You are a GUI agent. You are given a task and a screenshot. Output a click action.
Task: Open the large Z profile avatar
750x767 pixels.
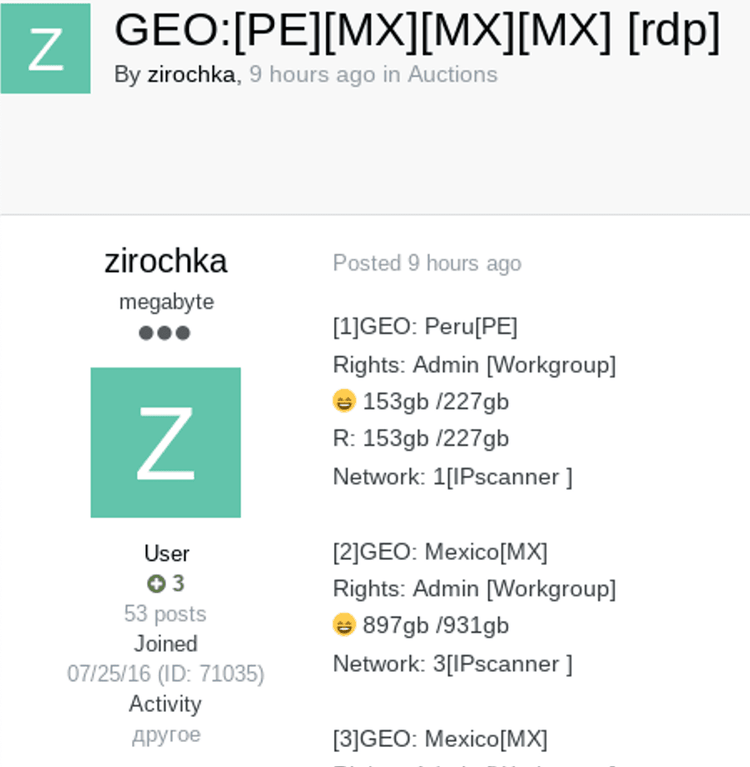165,442
